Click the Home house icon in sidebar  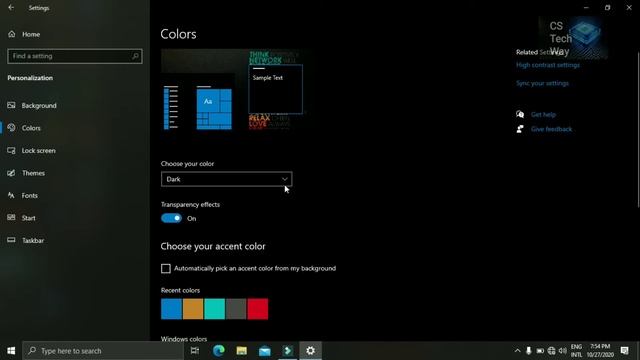11,34
